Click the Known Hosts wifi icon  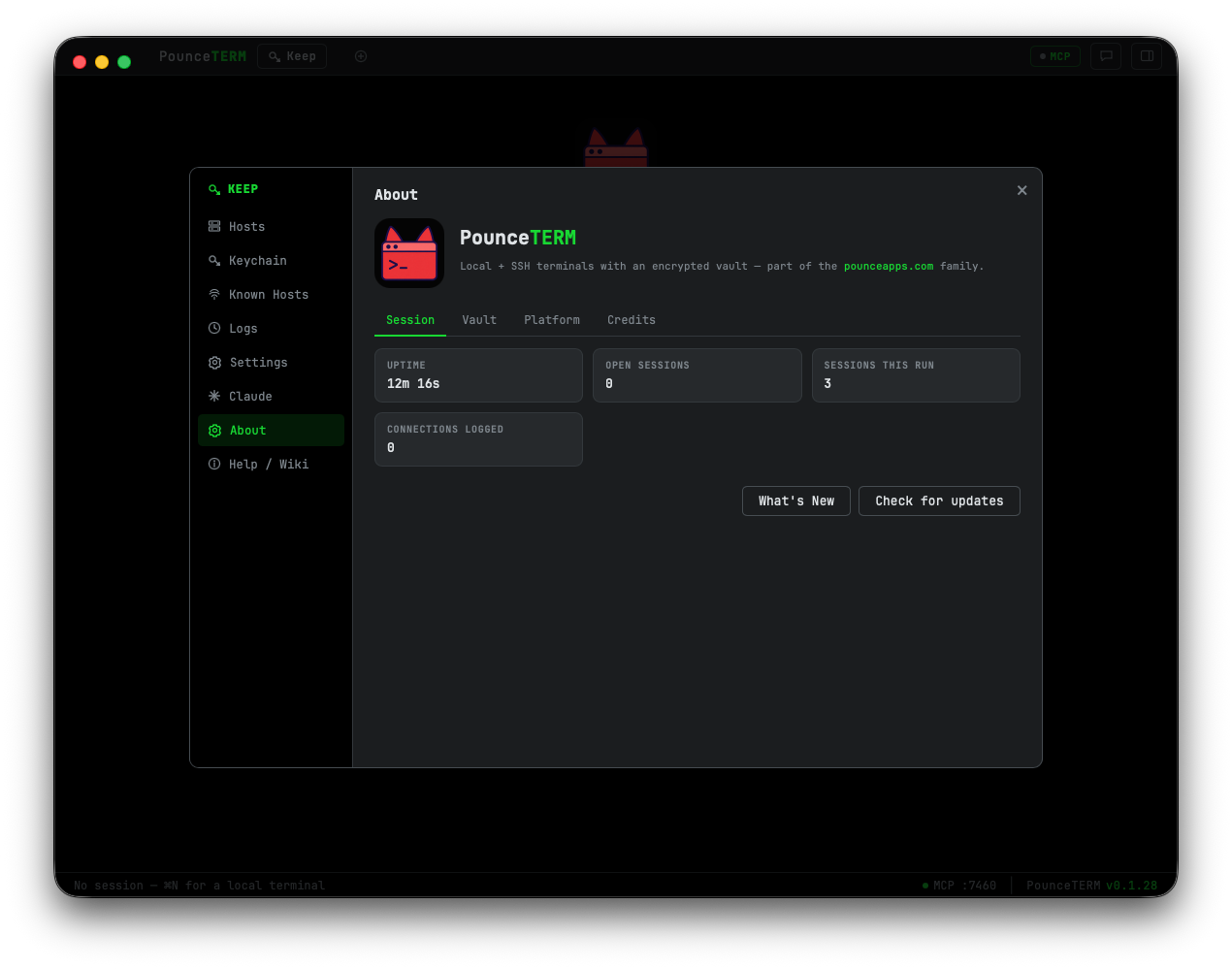(x=214, y=295)
